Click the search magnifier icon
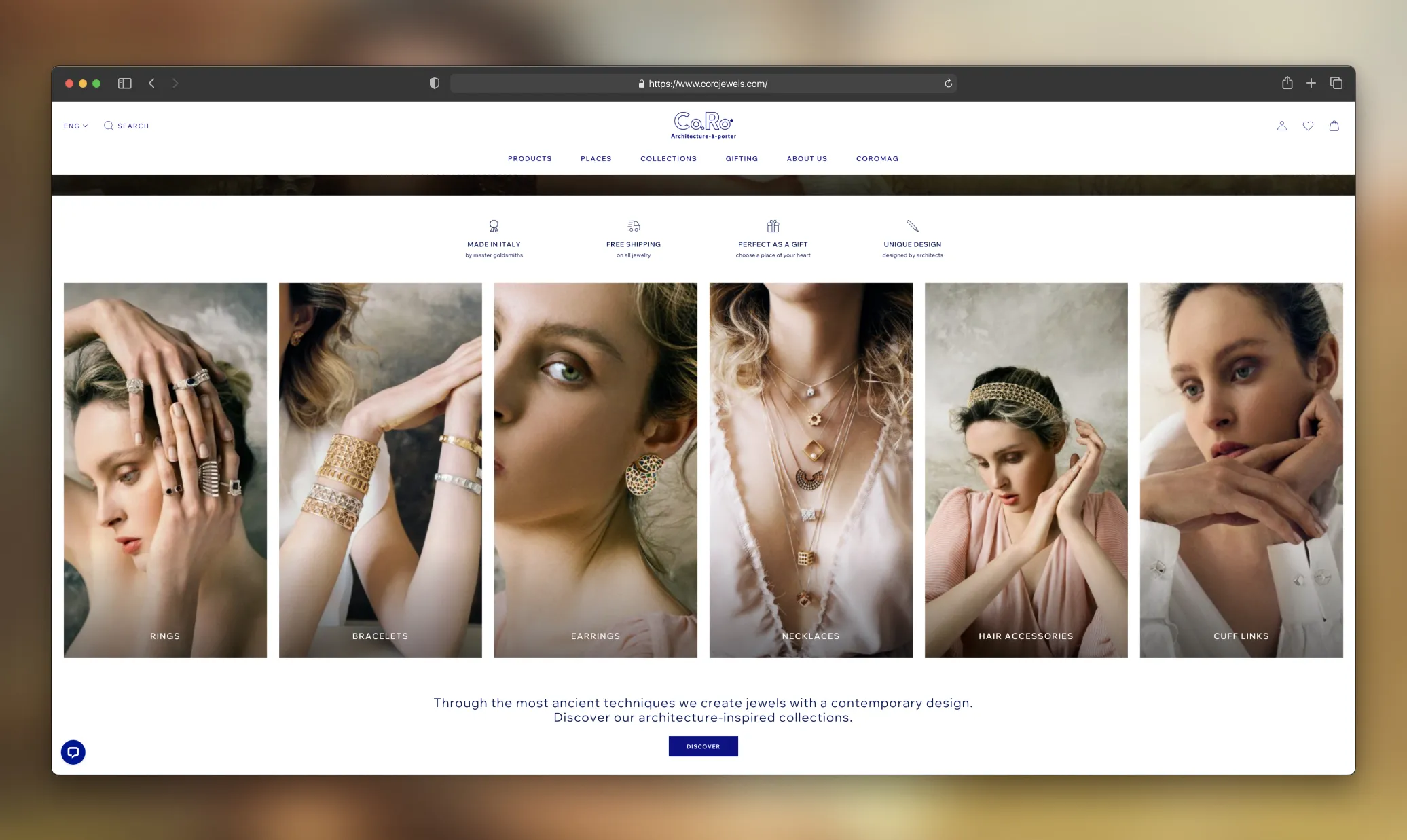Screen dimensions: 1407x840 pos(109,126)
